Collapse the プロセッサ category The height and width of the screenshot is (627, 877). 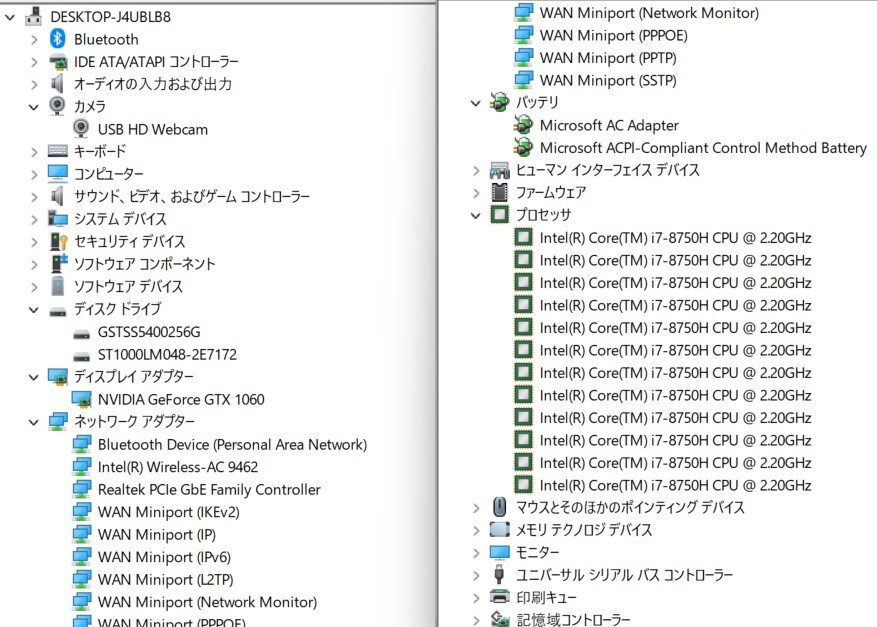coord(475,215)
